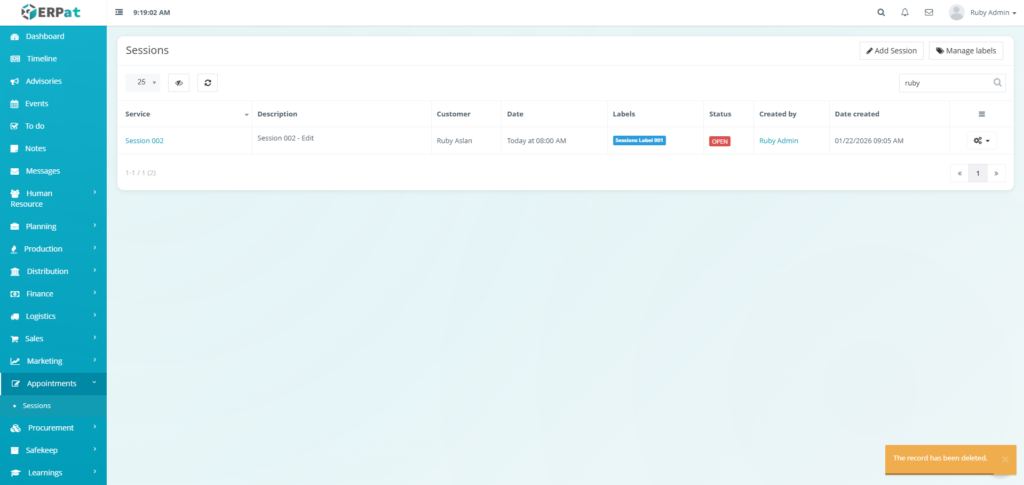Click the Add Session button

(891, 50)
